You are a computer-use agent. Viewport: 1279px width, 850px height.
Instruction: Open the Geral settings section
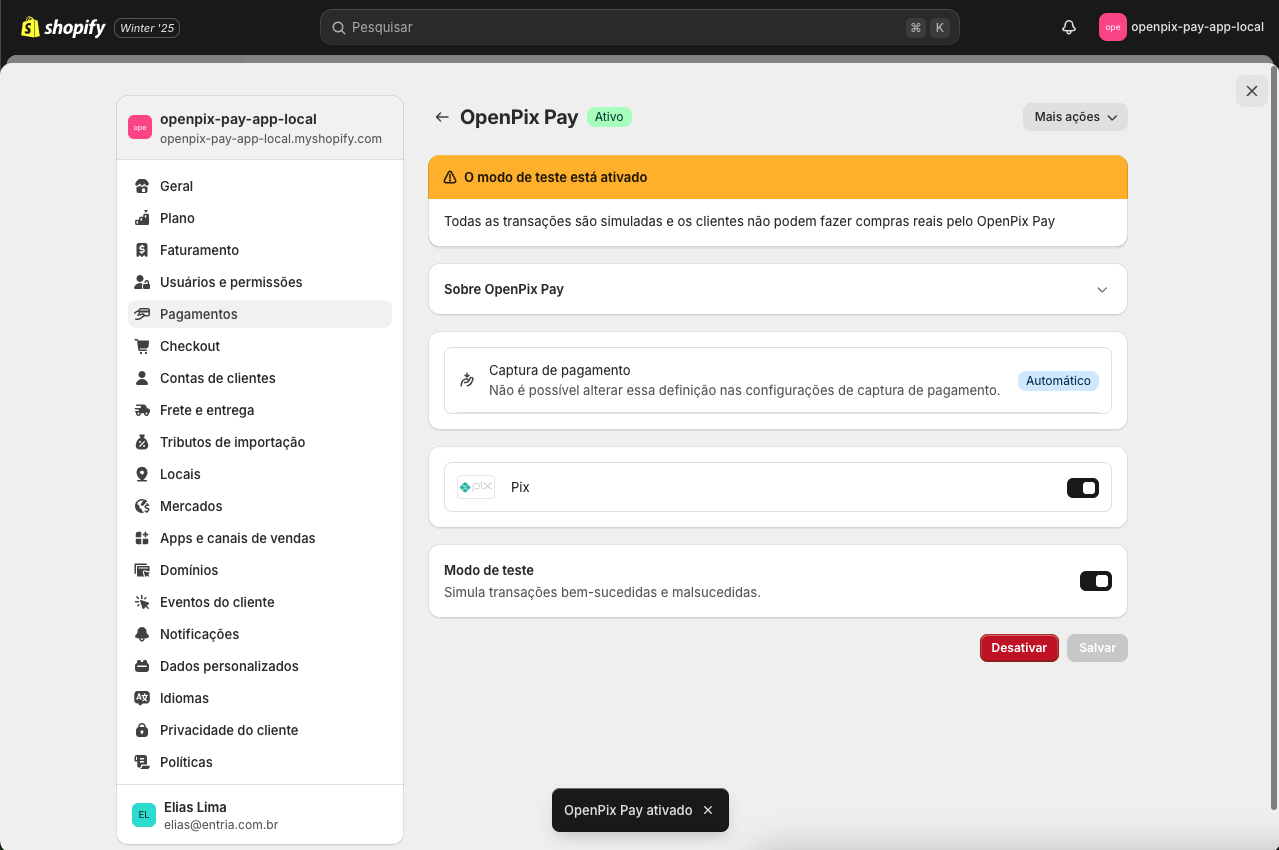pyautogui.click(x=176, y=186)
